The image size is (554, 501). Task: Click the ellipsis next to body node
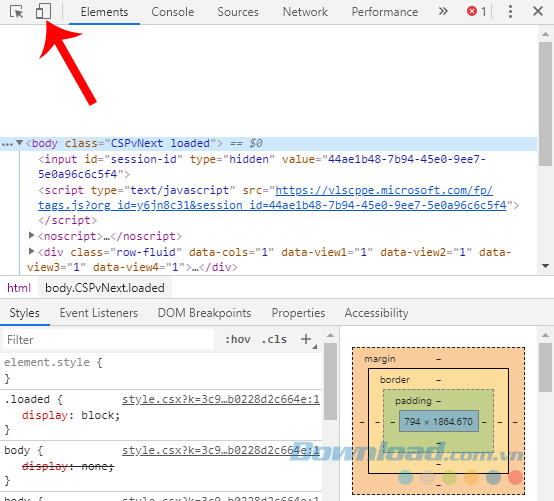7,144
